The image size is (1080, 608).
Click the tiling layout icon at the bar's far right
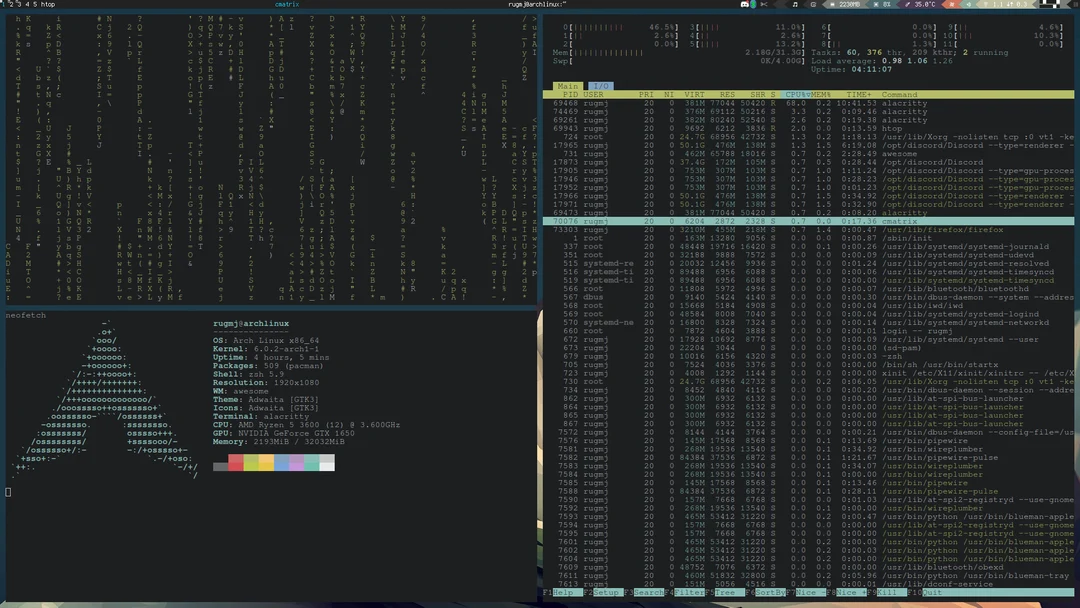click(1045, 6)
